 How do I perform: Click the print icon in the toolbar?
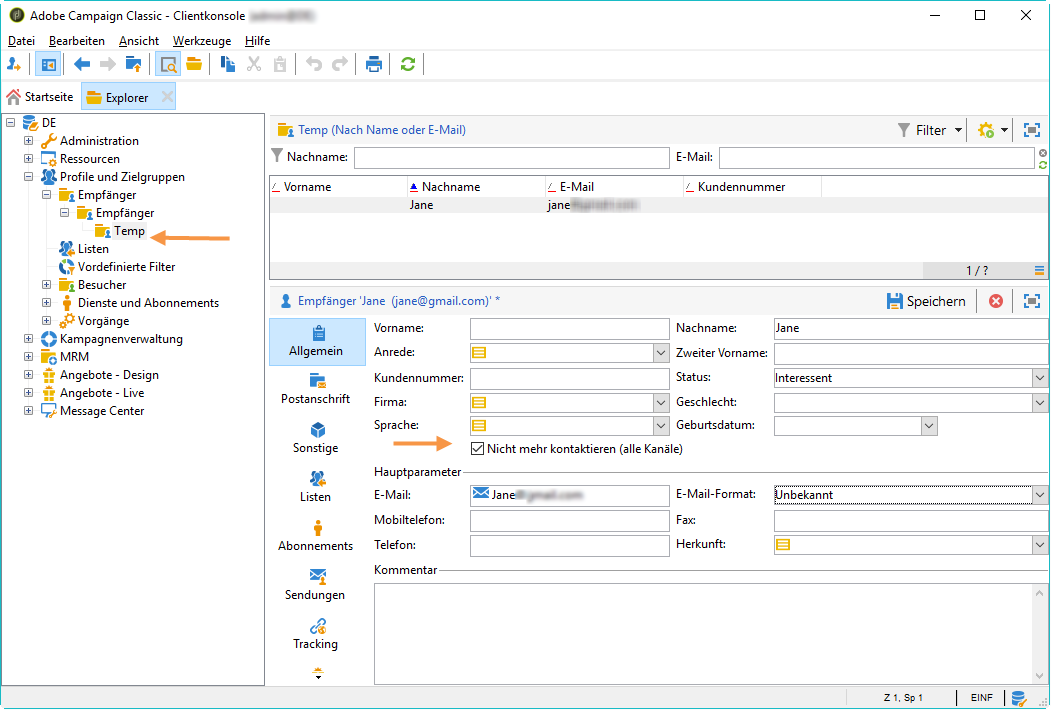click(x=374, y=64)
